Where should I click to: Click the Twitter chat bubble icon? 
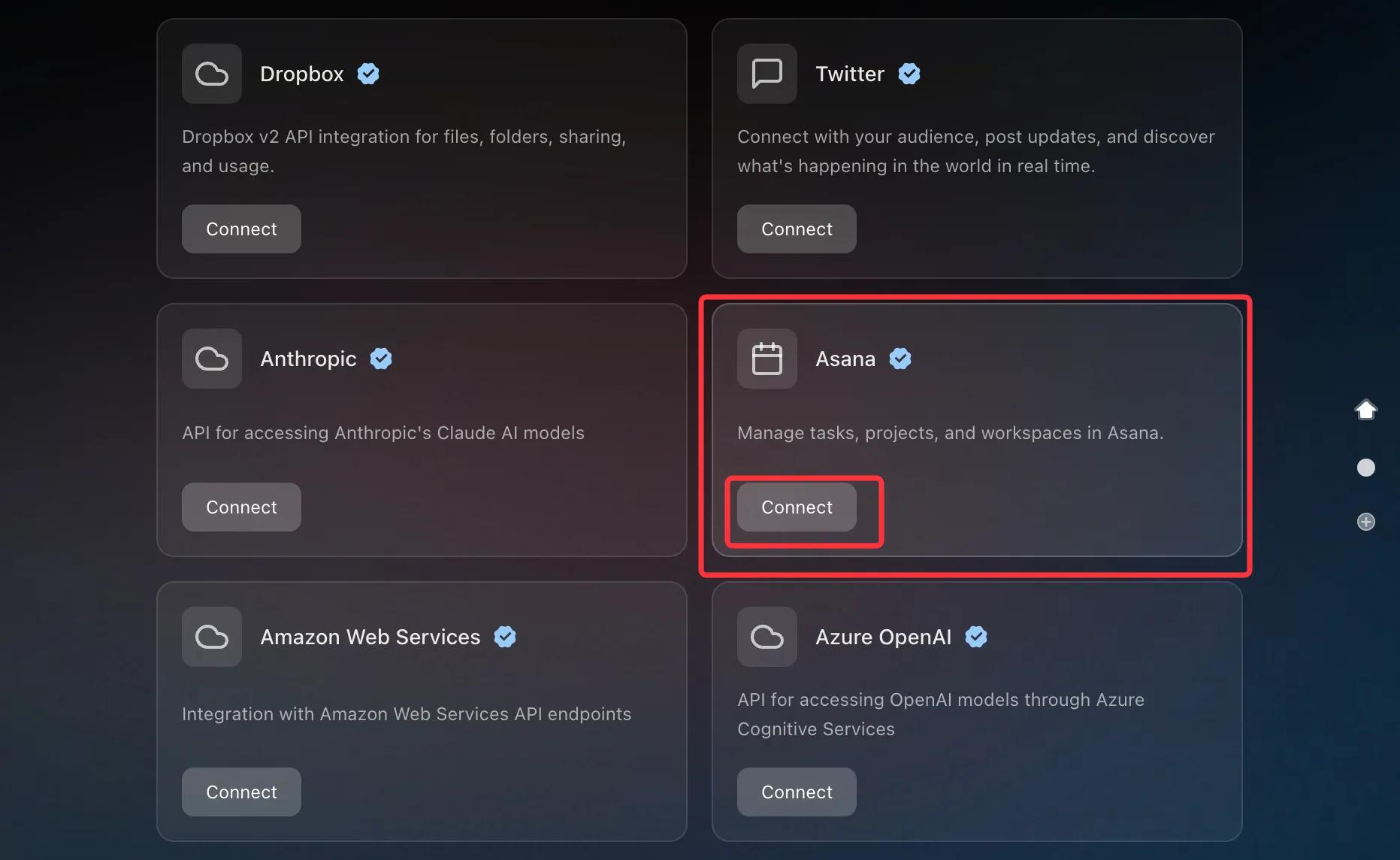click(x=767, y=74)
